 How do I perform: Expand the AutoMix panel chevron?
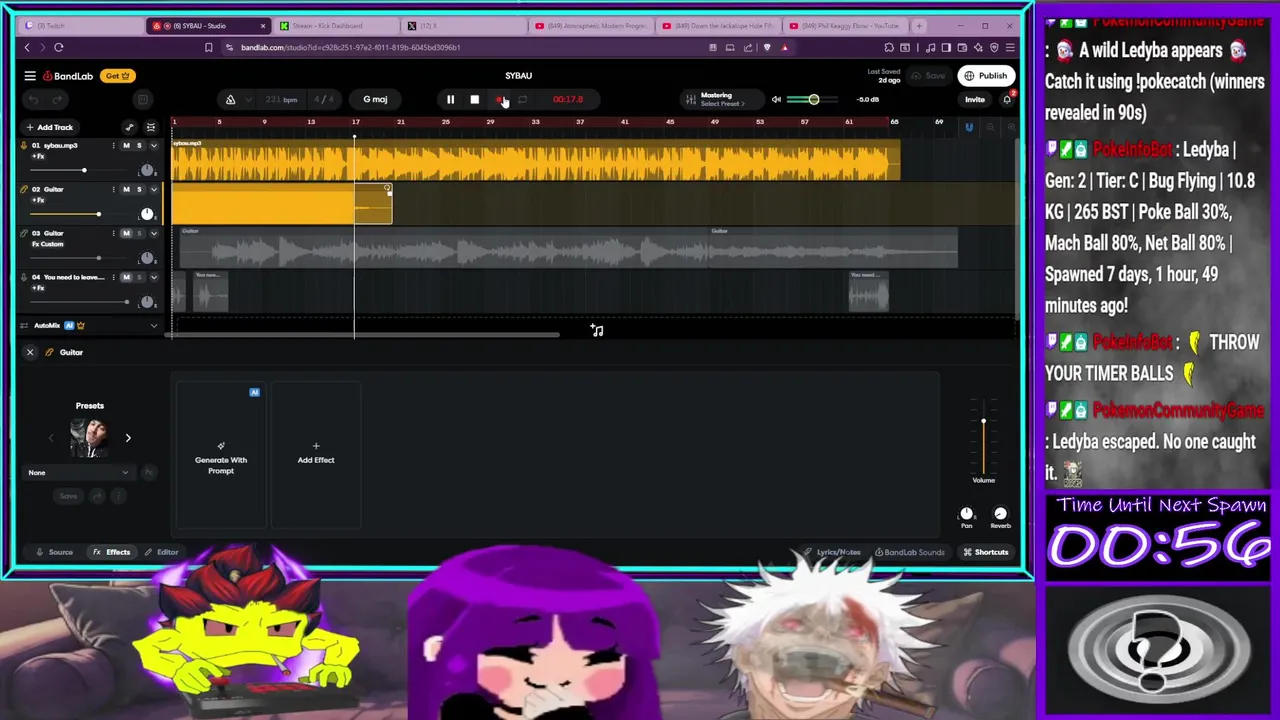pyautogui.click(x=153, y=325)
